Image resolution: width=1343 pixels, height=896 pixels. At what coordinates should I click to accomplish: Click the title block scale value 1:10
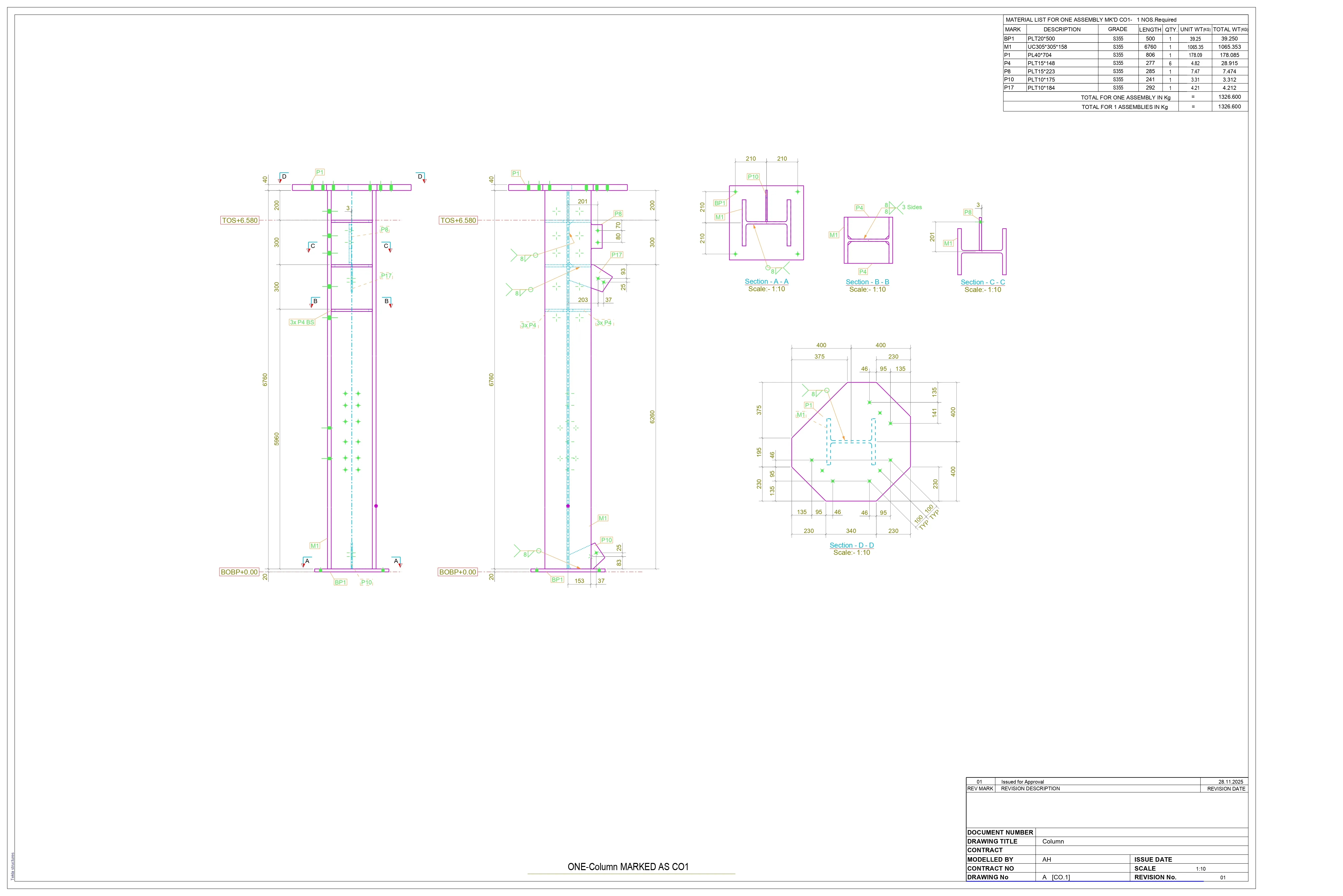coord(1201,869)
